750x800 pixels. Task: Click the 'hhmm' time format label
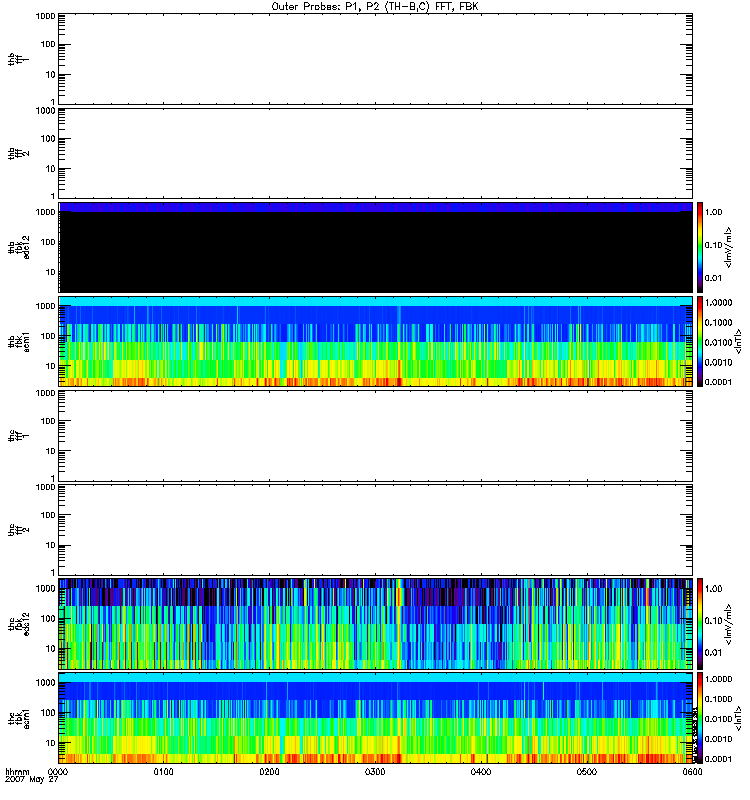pyautogui.click(x=17, y=772)
